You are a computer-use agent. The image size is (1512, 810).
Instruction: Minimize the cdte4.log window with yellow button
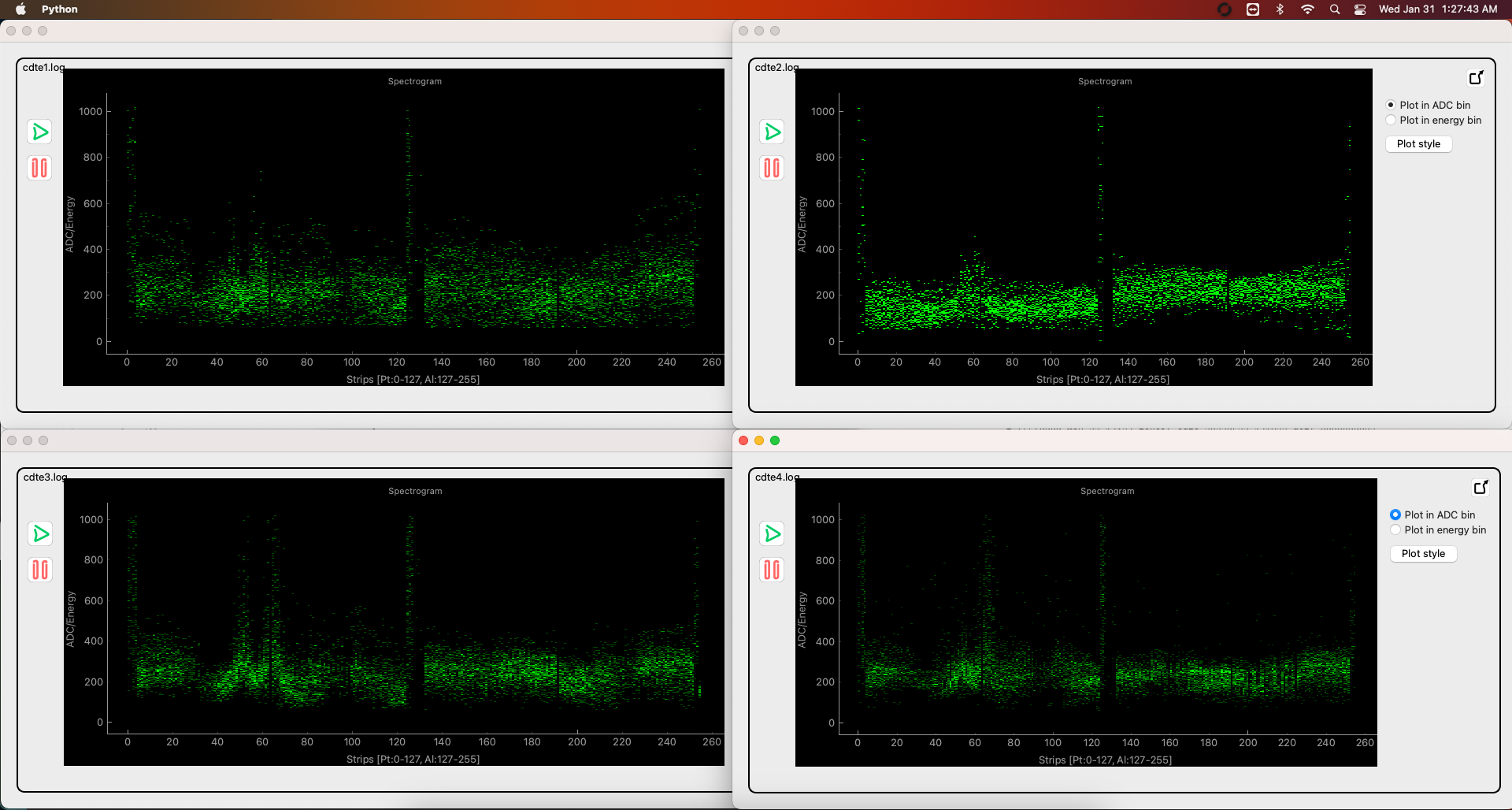(759, 440)
